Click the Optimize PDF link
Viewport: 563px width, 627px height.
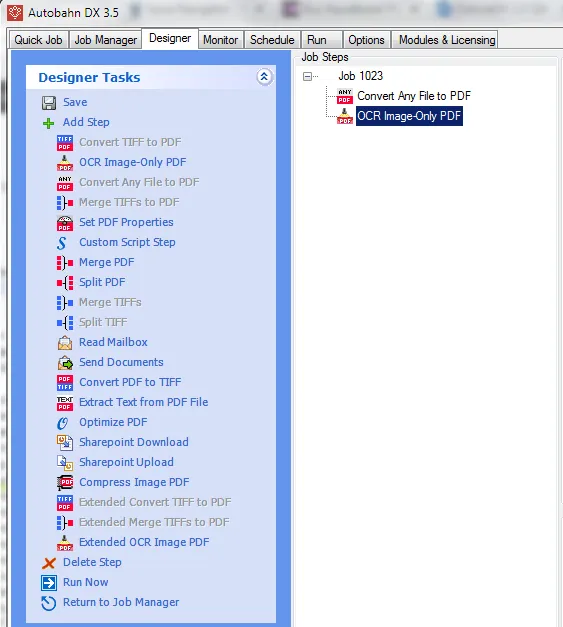click(x=114, y=422)
